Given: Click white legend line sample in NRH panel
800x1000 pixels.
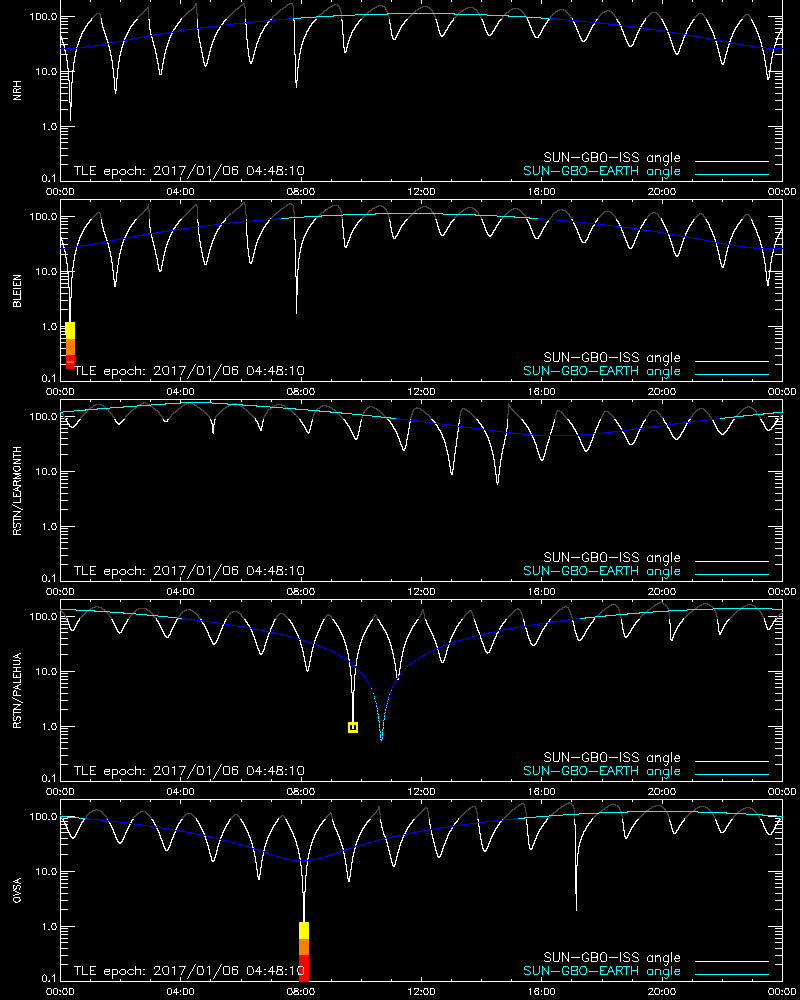Looking at the screenshot, I should 732,161.
